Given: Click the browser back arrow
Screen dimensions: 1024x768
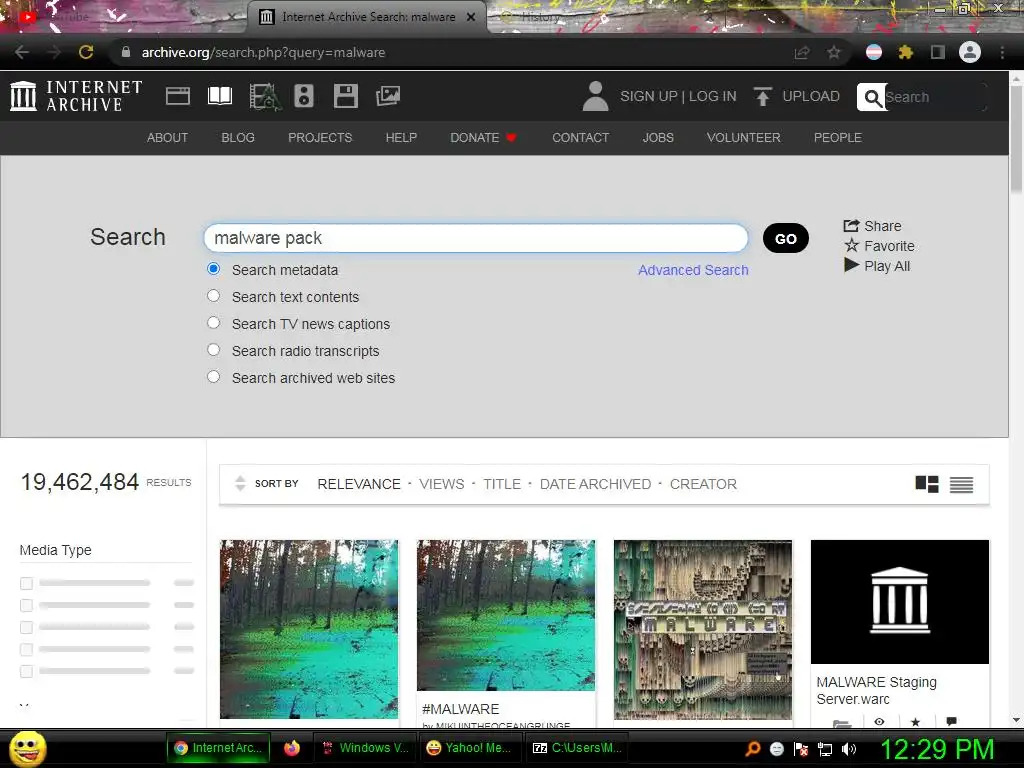Looking at the screenshot, I should (22, 52).
